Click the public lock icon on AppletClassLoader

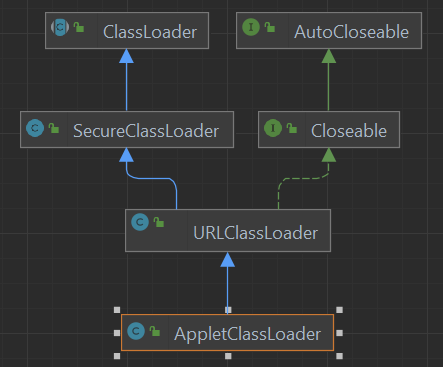pyautogui.click(x=155, y=331)
